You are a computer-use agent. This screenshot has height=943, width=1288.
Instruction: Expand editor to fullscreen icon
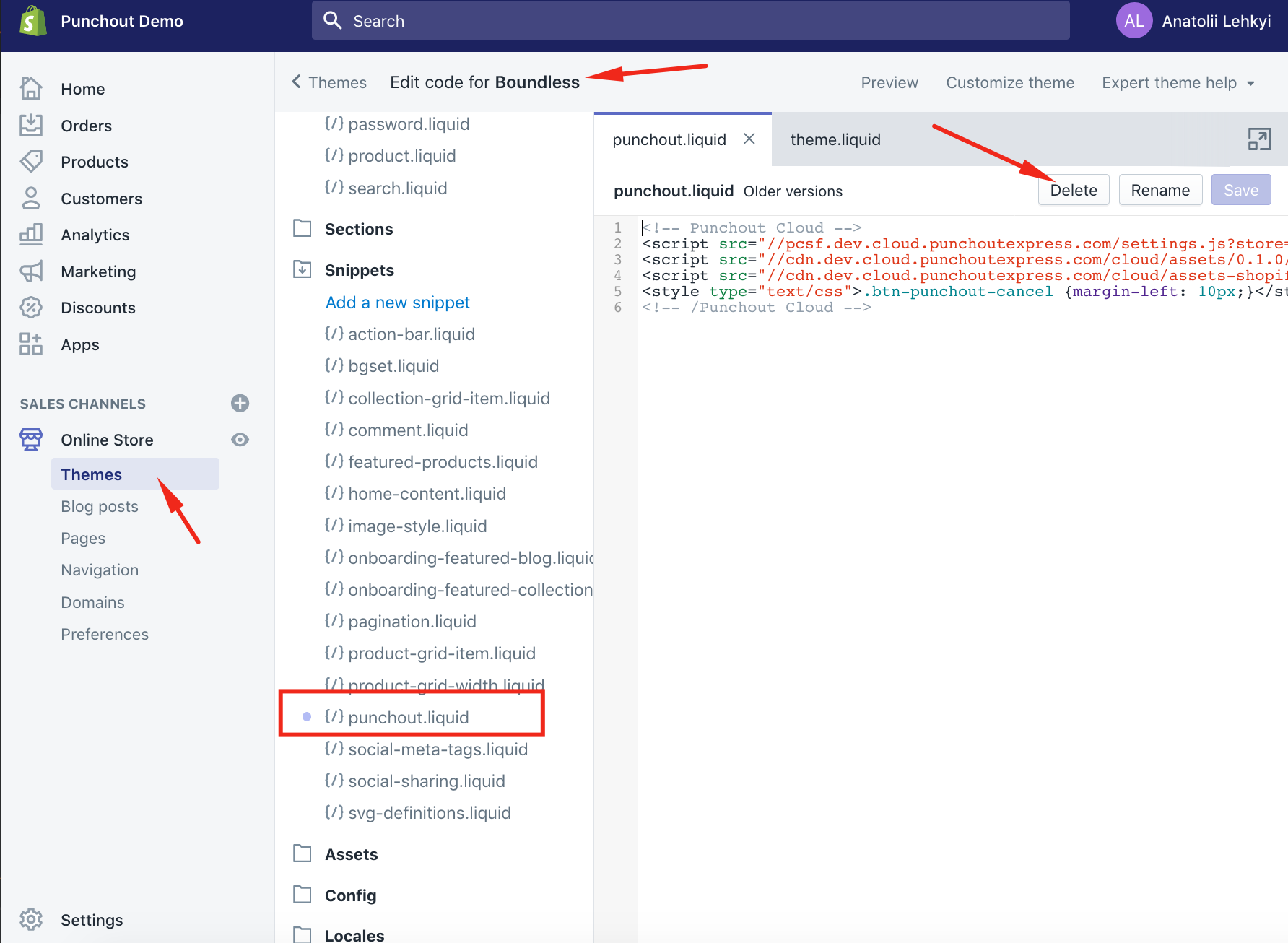pos(1259,139)
